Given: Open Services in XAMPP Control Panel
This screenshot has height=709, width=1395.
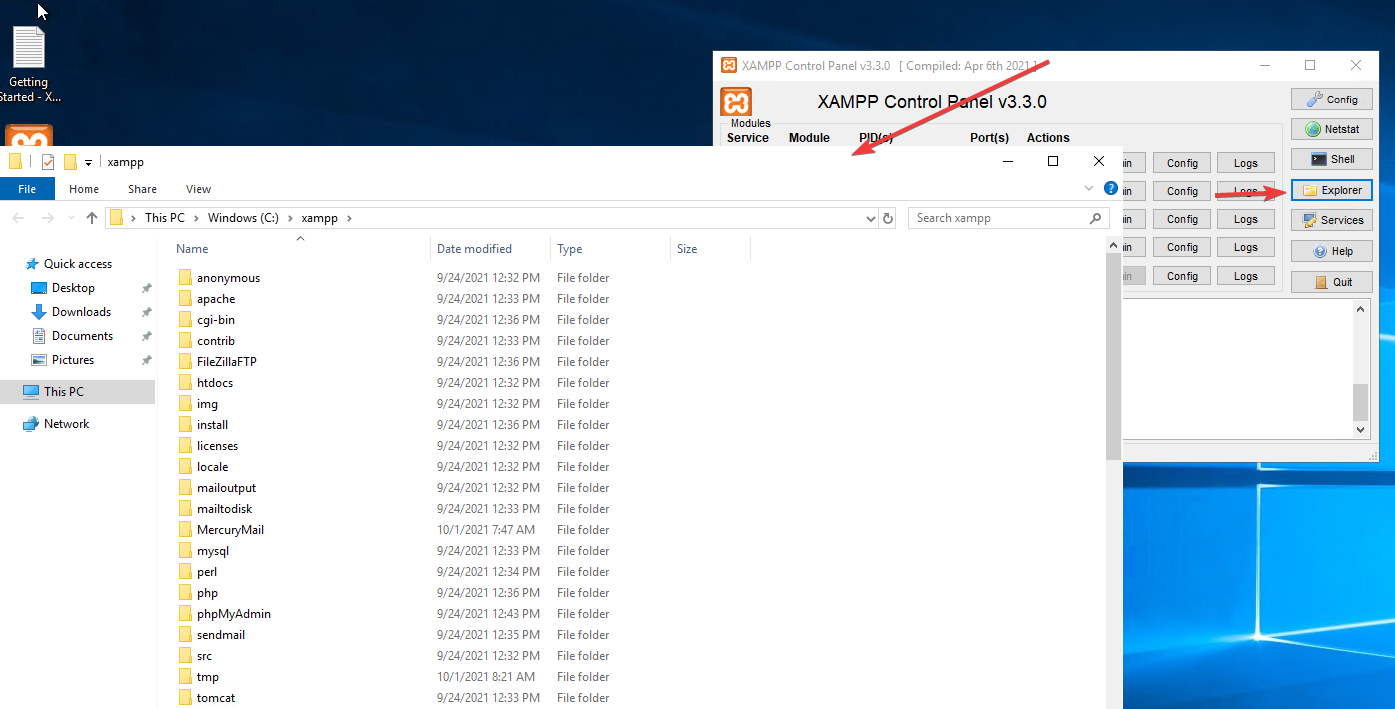Looking at the screenshot, I should 1331,220.
